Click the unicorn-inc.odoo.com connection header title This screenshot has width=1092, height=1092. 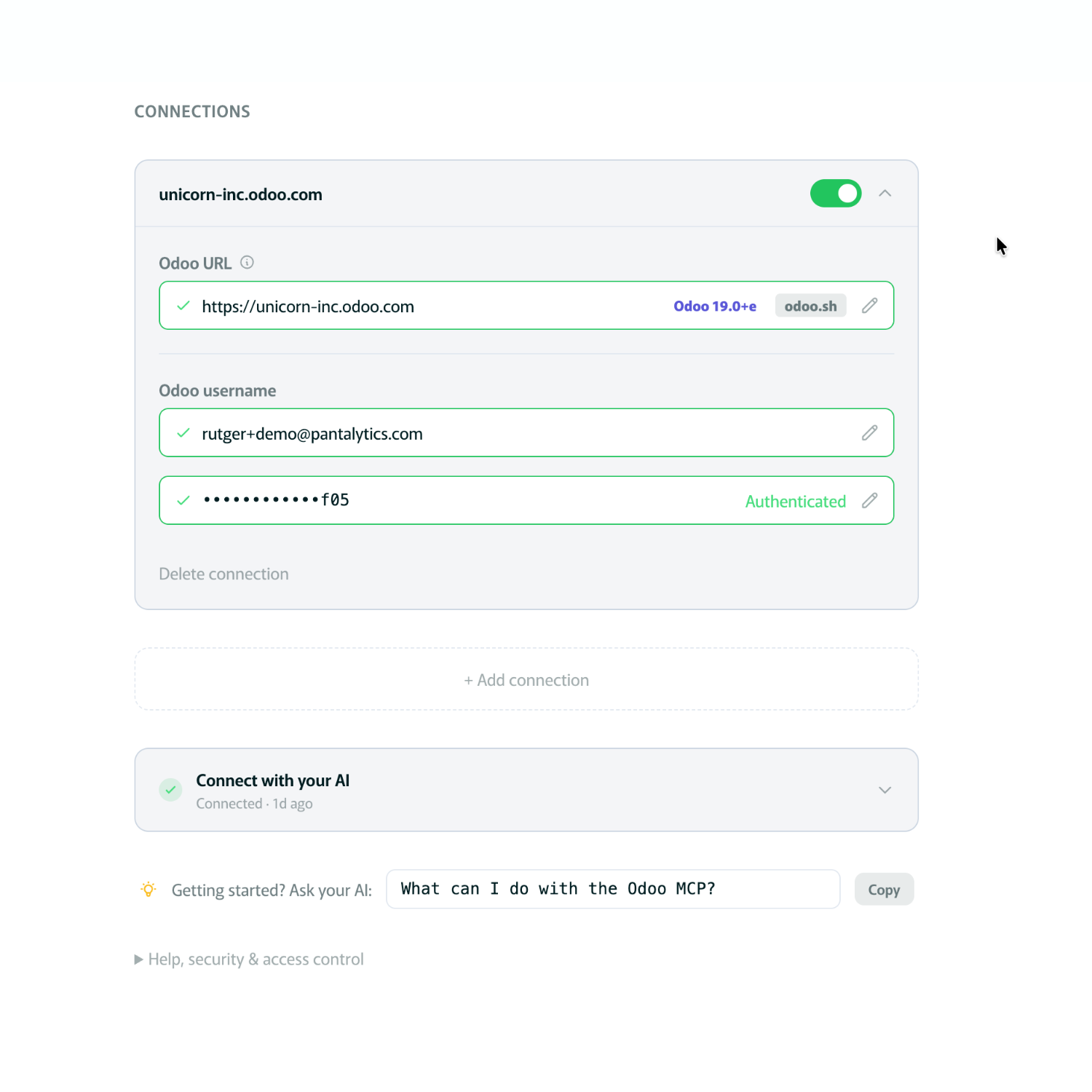pyautogui.click(x=241, y=195)
